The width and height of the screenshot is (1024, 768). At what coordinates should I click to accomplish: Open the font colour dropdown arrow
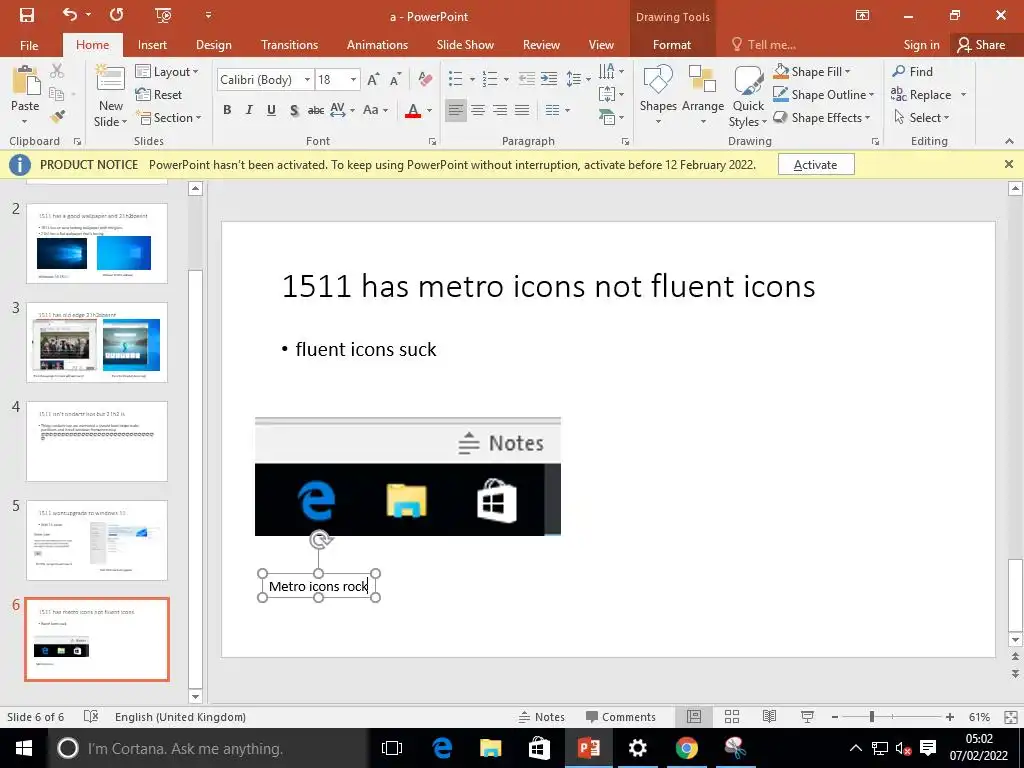[x=429, y=110]
